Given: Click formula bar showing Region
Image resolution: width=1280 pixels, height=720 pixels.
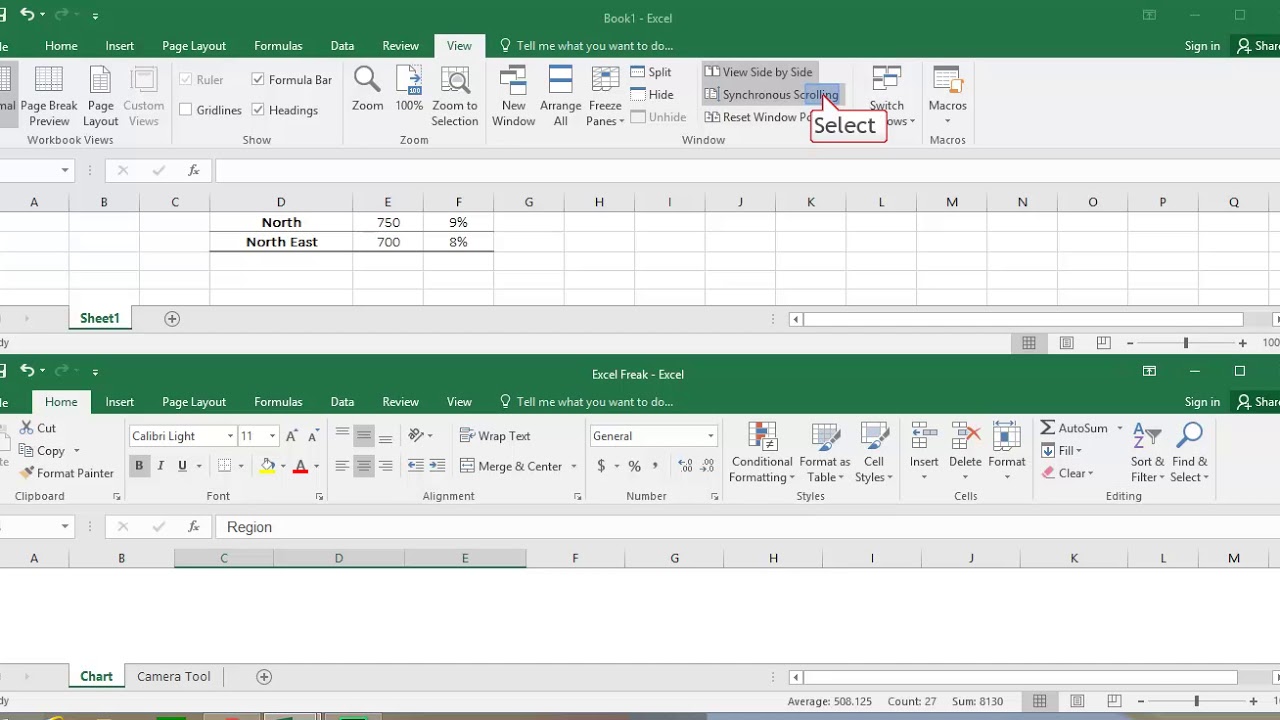Looking at the screenshot, I should coord(745,527).
